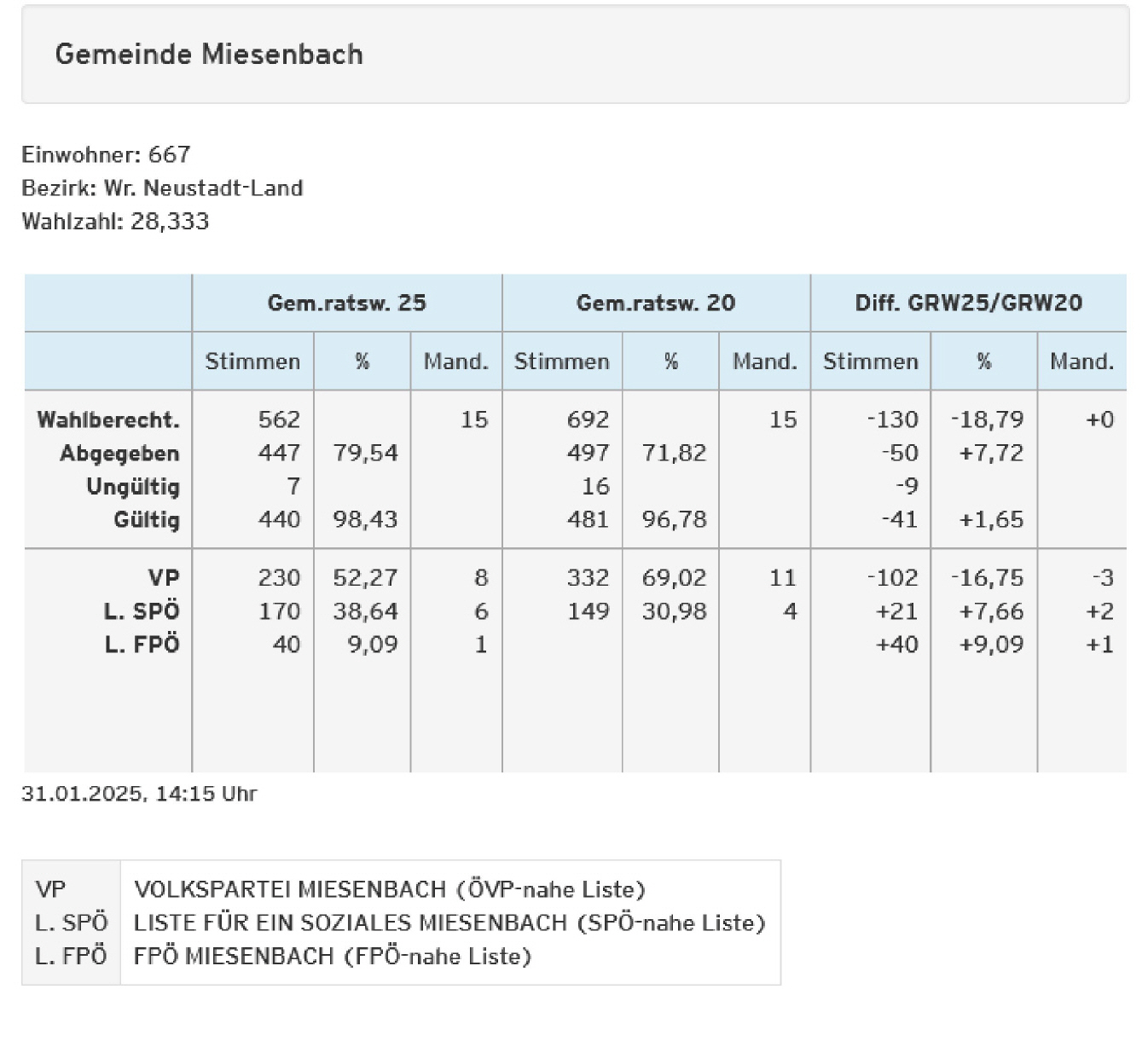Image resolution: width=1148 pixels, height=1047 pixels.
Task: Select the Gem.ratsw. 25 column header
Action: [346, 303]
